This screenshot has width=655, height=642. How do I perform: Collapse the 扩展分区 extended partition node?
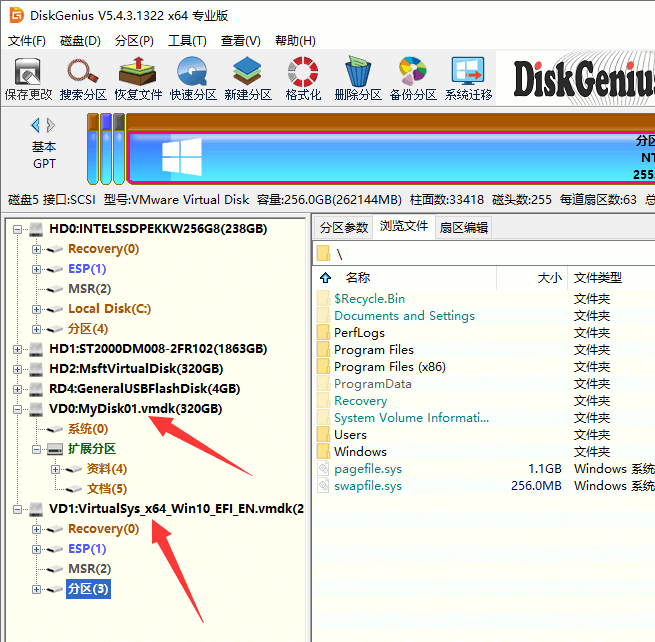[36, 449]
